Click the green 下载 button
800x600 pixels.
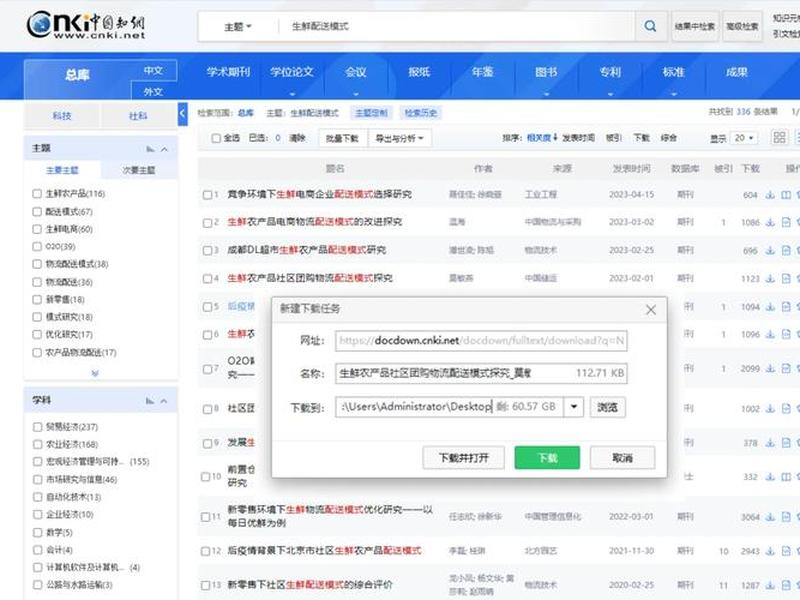click(547, 458)
